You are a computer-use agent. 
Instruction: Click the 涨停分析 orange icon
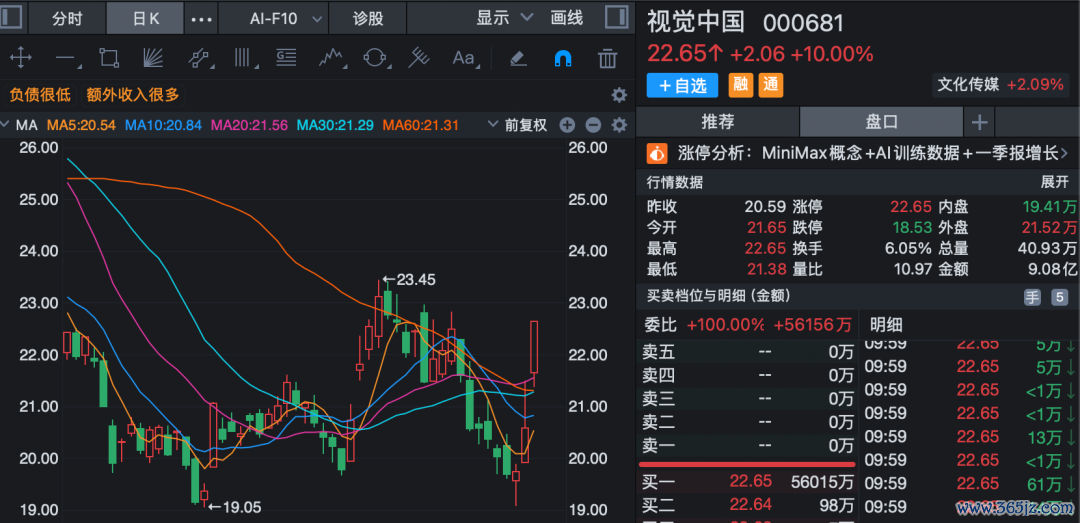657,153
